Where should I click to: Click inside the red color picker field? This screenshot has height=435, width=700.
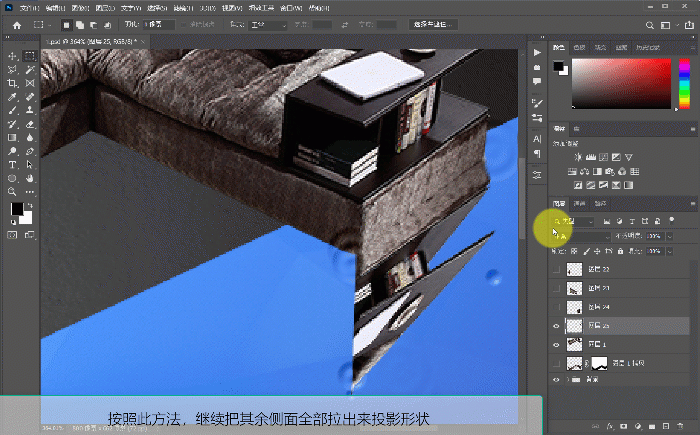621,84
